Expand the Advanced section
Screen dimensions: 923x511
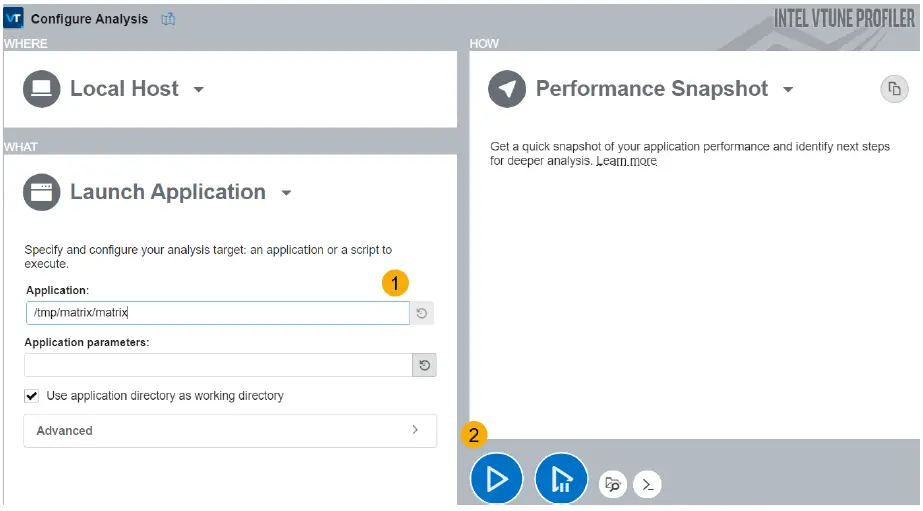tap(230, 430)
